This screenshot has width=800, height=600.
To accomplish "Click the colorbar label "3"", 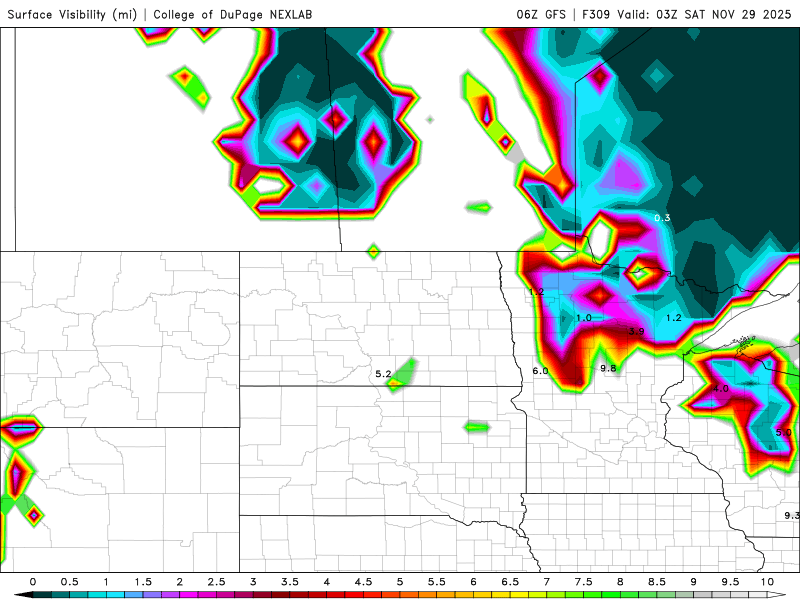I will 253,582.
